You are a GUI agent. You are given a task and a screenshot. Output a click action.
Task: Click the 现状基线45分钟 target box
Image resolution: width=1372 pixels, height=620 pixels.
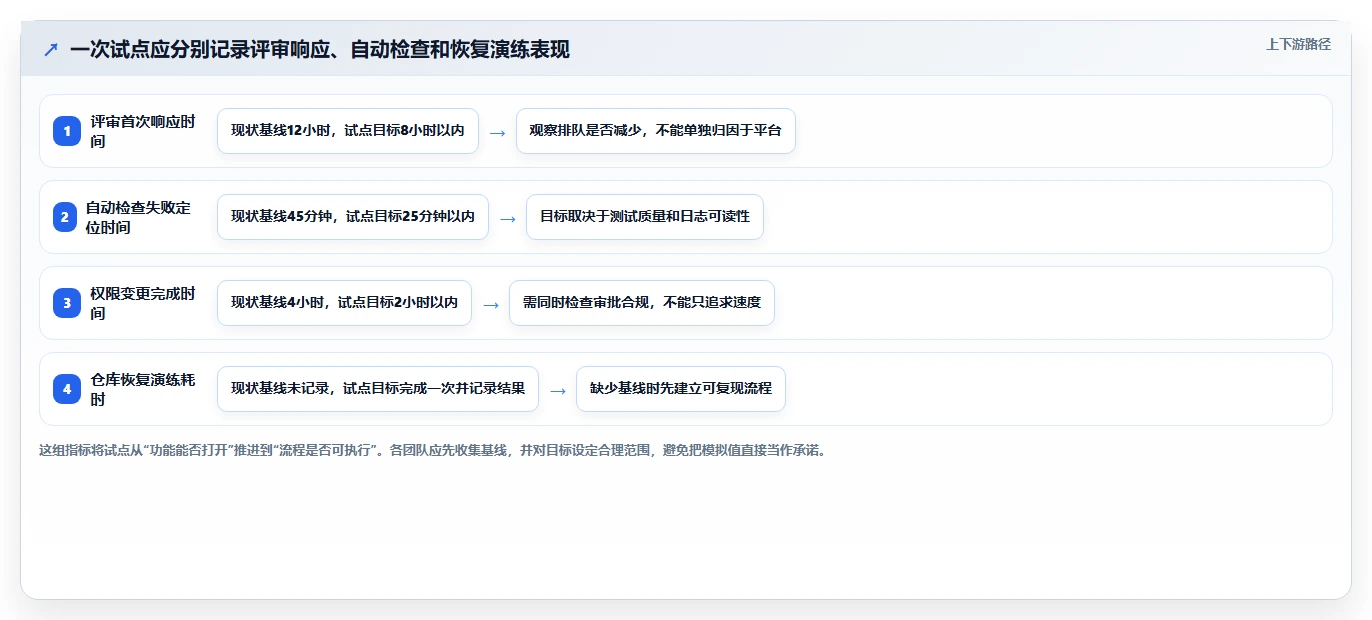(353, 217)
